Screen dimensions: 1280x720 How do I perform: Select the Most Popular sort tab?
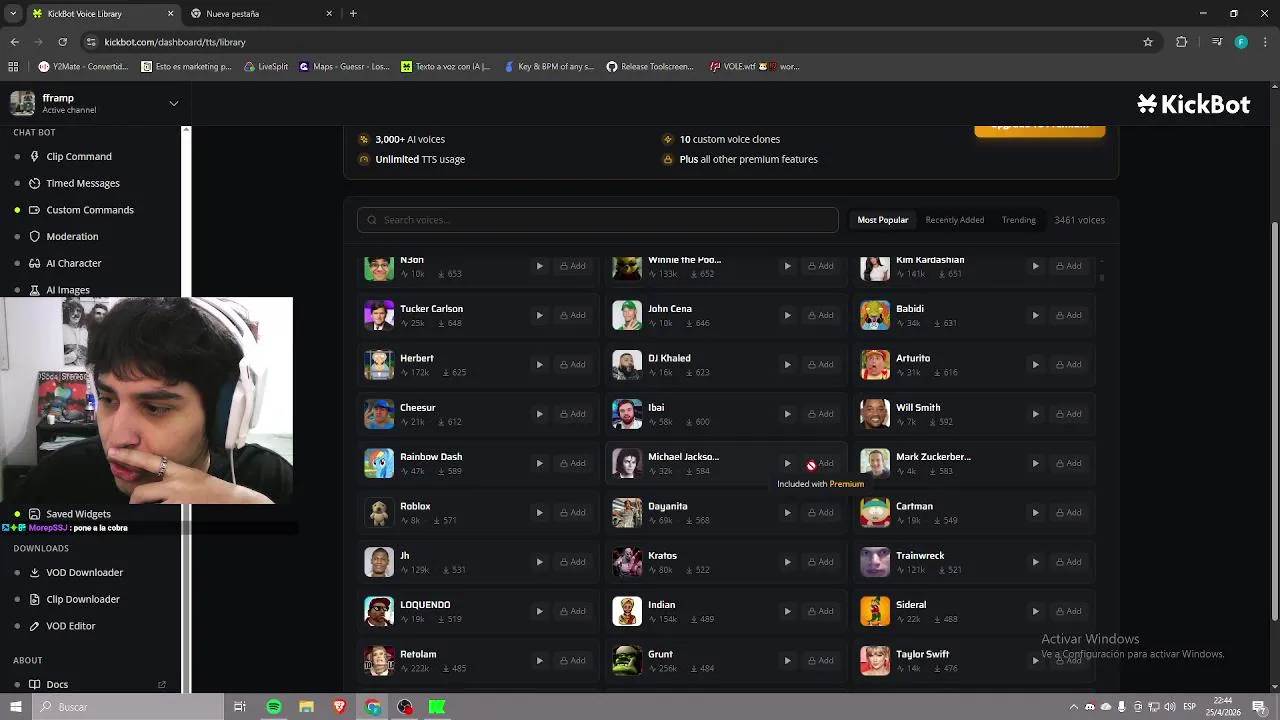(x=882, y=220)
